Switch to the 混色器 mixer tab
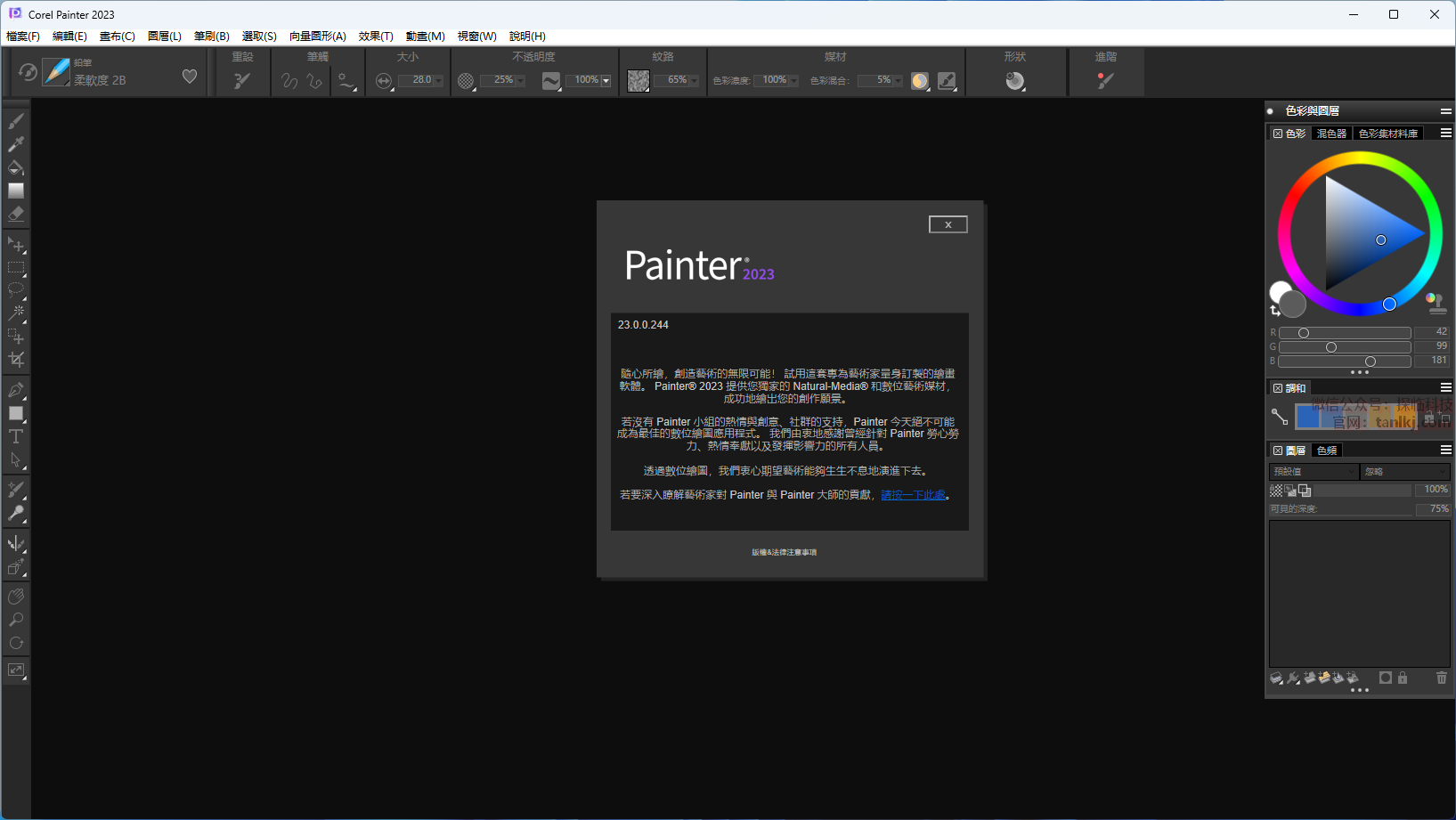 1331,134
